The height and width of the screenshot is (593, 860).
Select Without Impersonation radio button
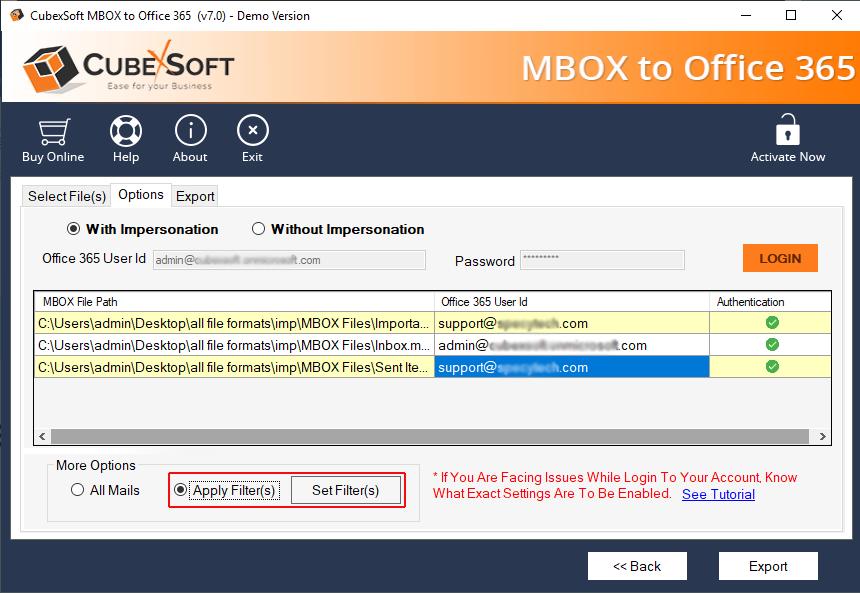[x=259, y=229]
